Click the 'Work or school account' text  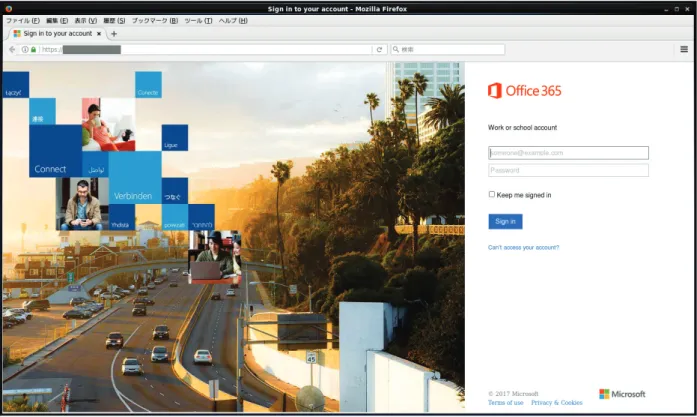[522, 128]
